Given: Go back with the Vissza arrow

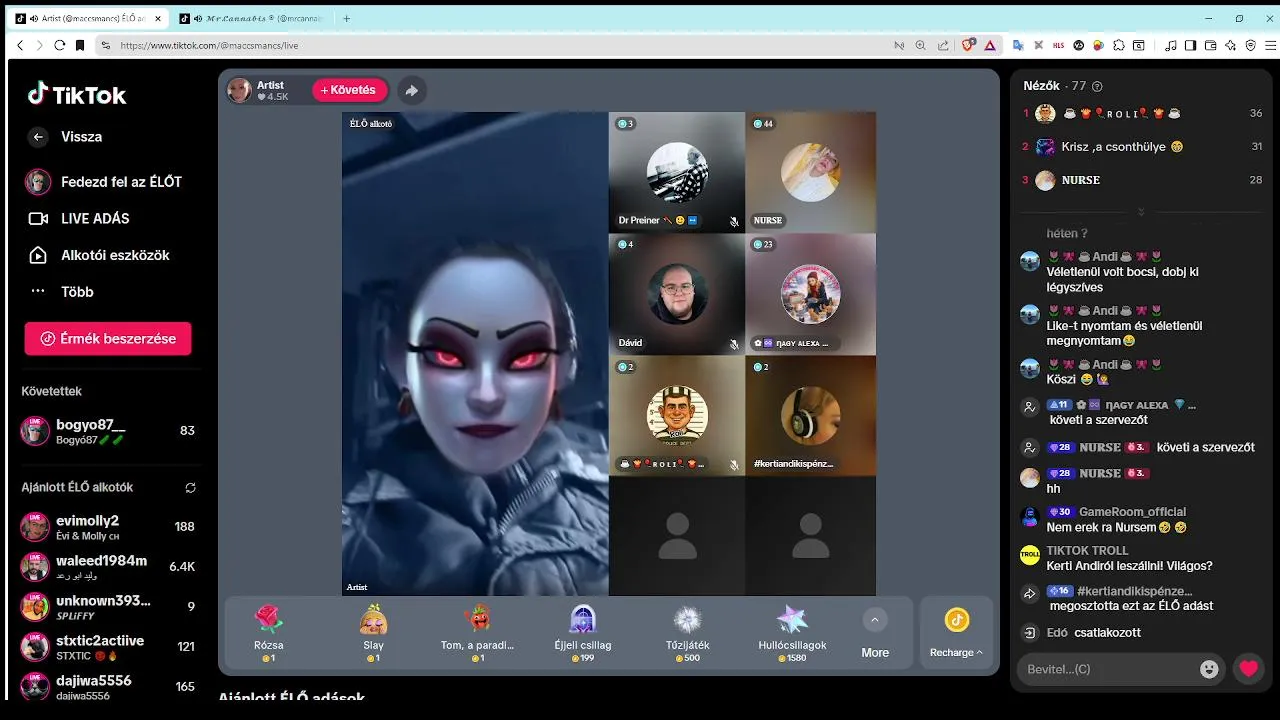Looking at the screenshot, I should tap(38, 137).
